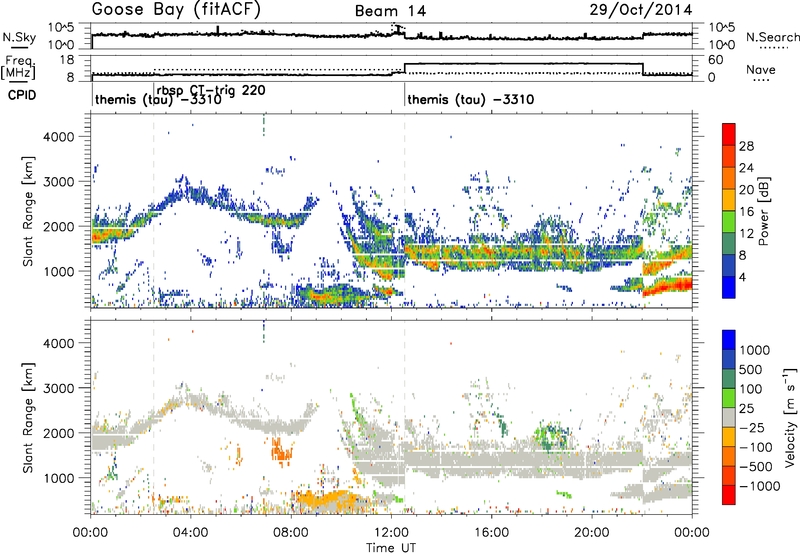Viewport: 800px width, 554px height.
Task: Click -25 on the Velocity colorbar
Action: [753, 428]
